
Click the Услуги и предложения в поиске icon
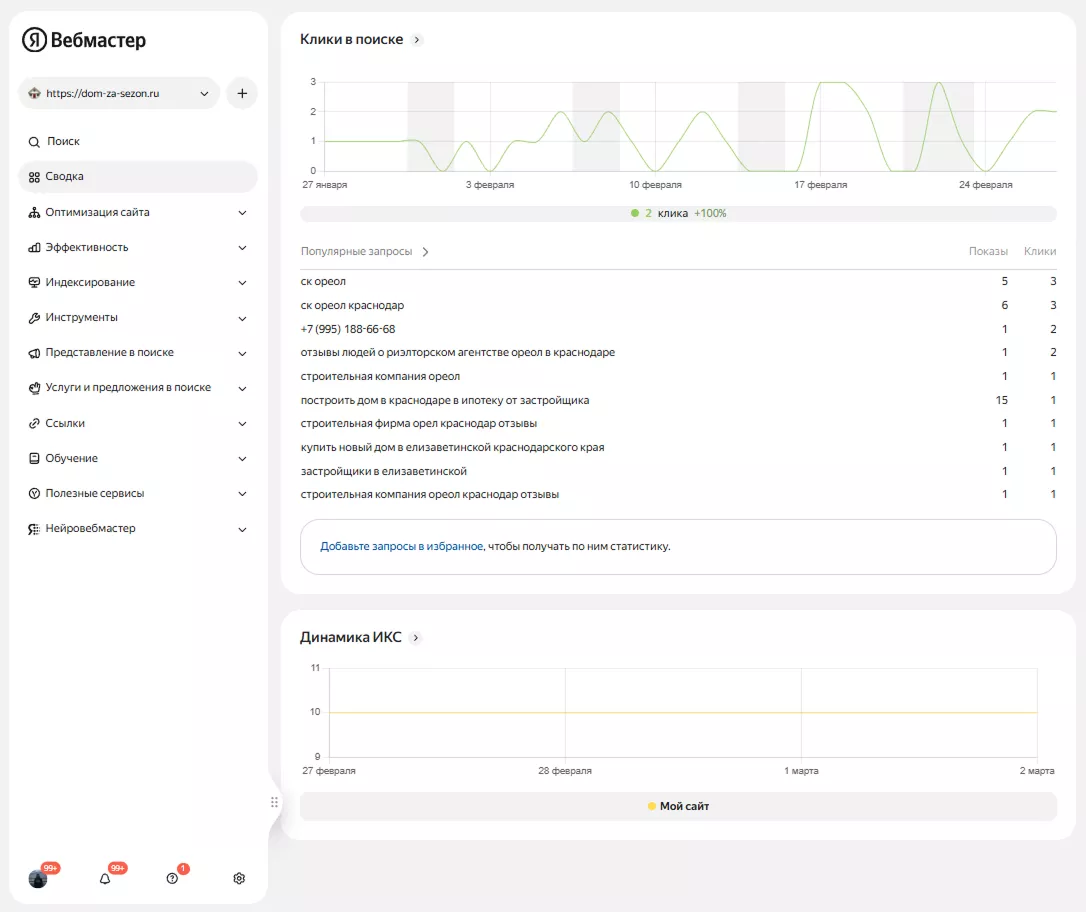tap(34, 388)
